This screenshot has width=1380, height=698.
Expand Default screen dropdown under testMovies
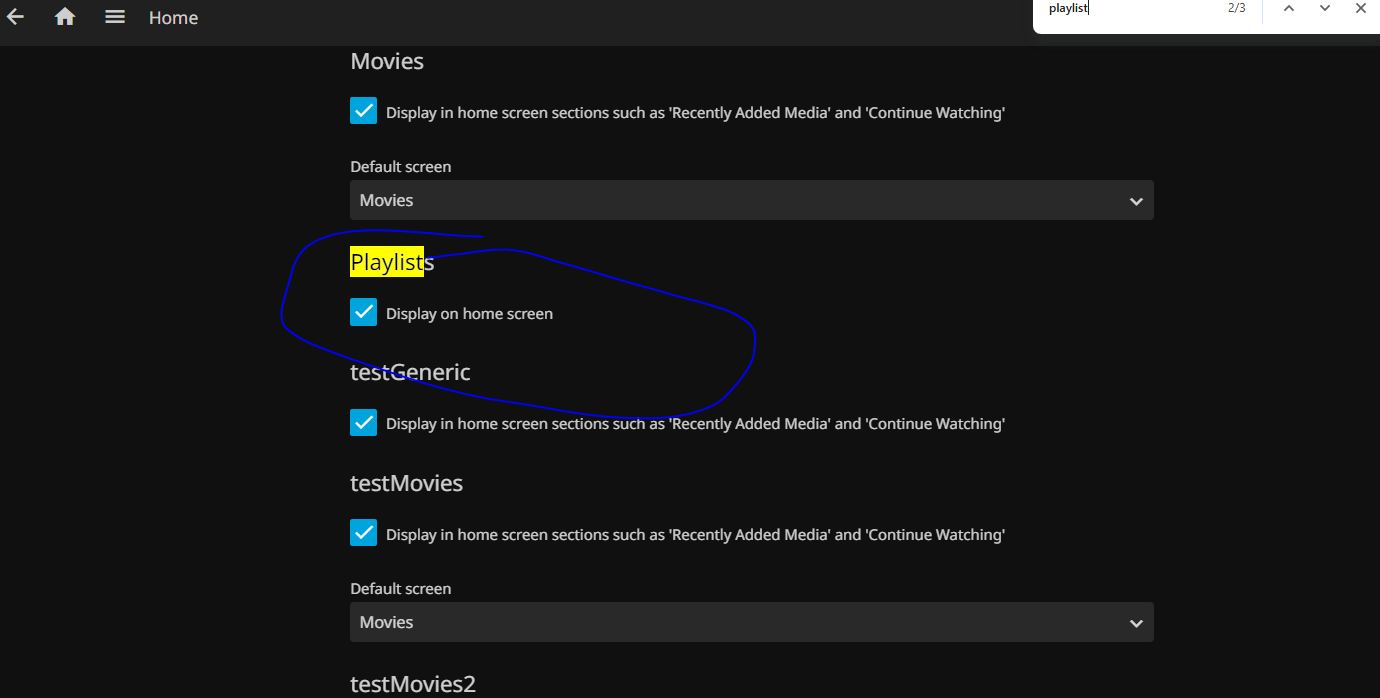[751, 622]
